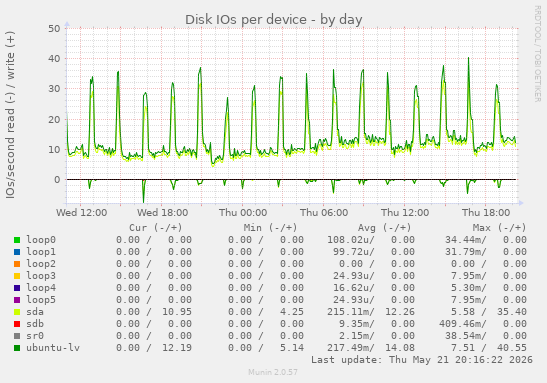Click ubuntu-lv min write value 5.14
This screenshot has height=383, width=547.
(292, 348)
